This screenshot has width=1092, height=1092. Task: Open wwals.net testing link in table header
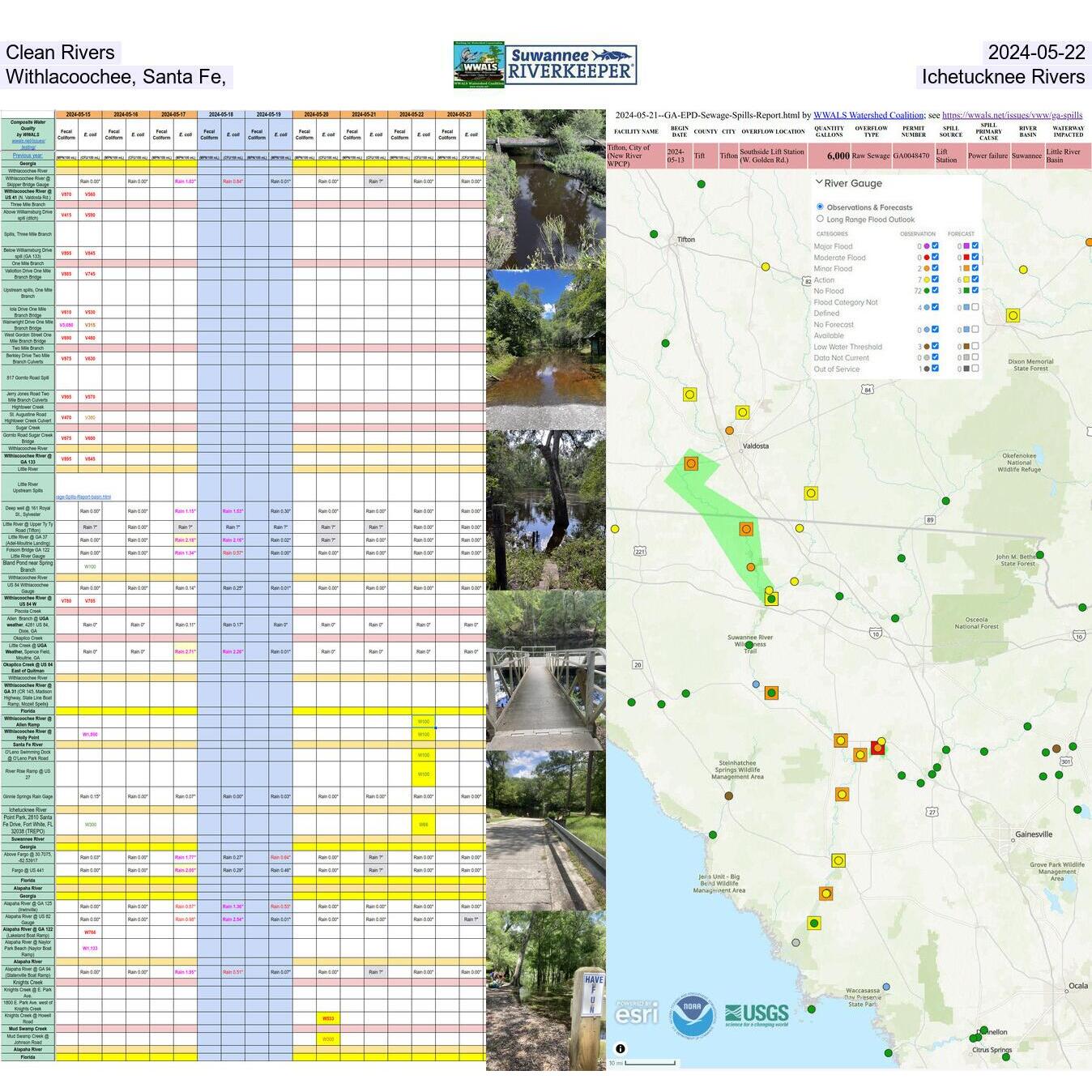28,143
